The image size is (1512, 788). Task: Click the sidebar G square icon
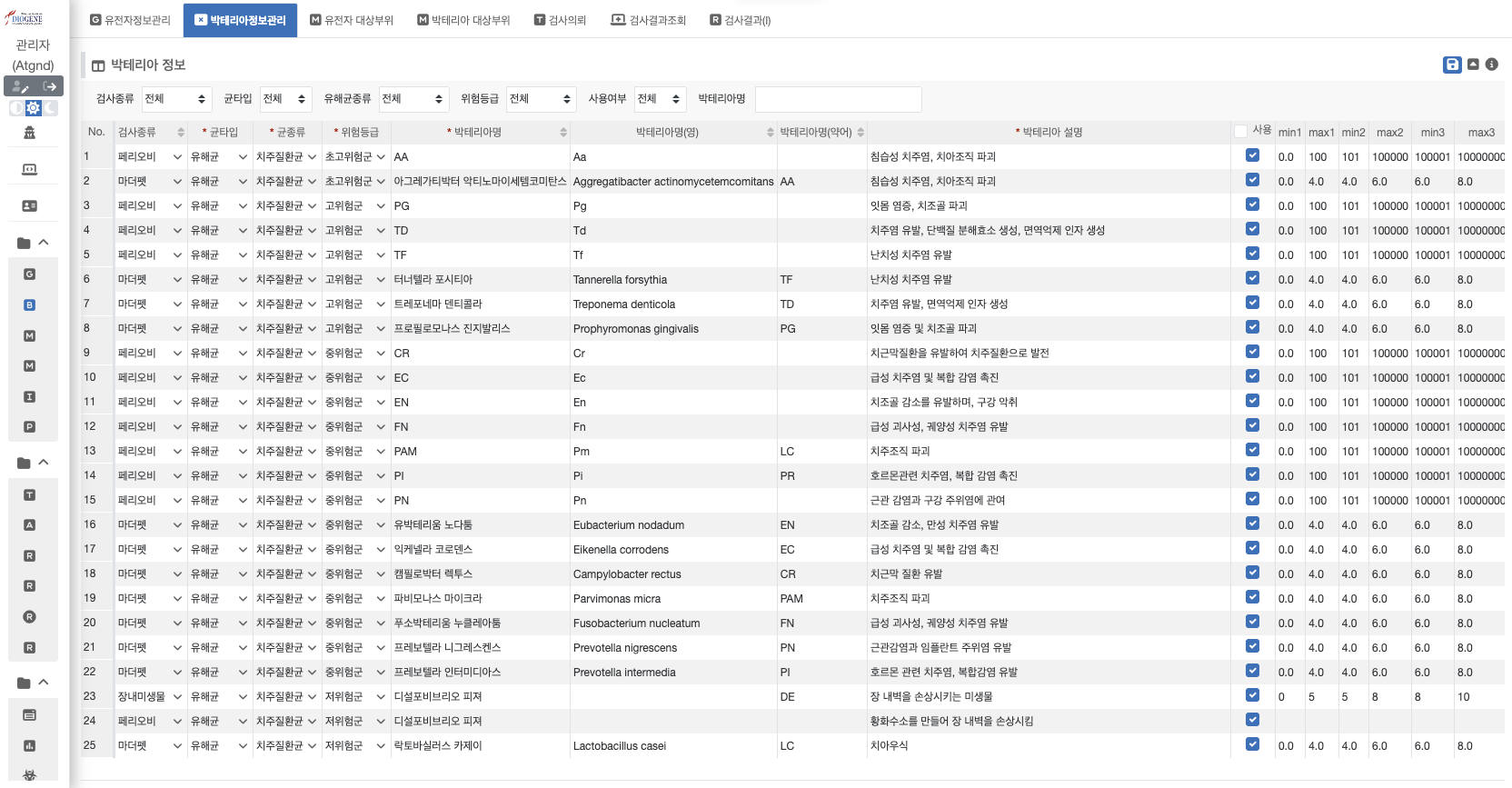29,274
